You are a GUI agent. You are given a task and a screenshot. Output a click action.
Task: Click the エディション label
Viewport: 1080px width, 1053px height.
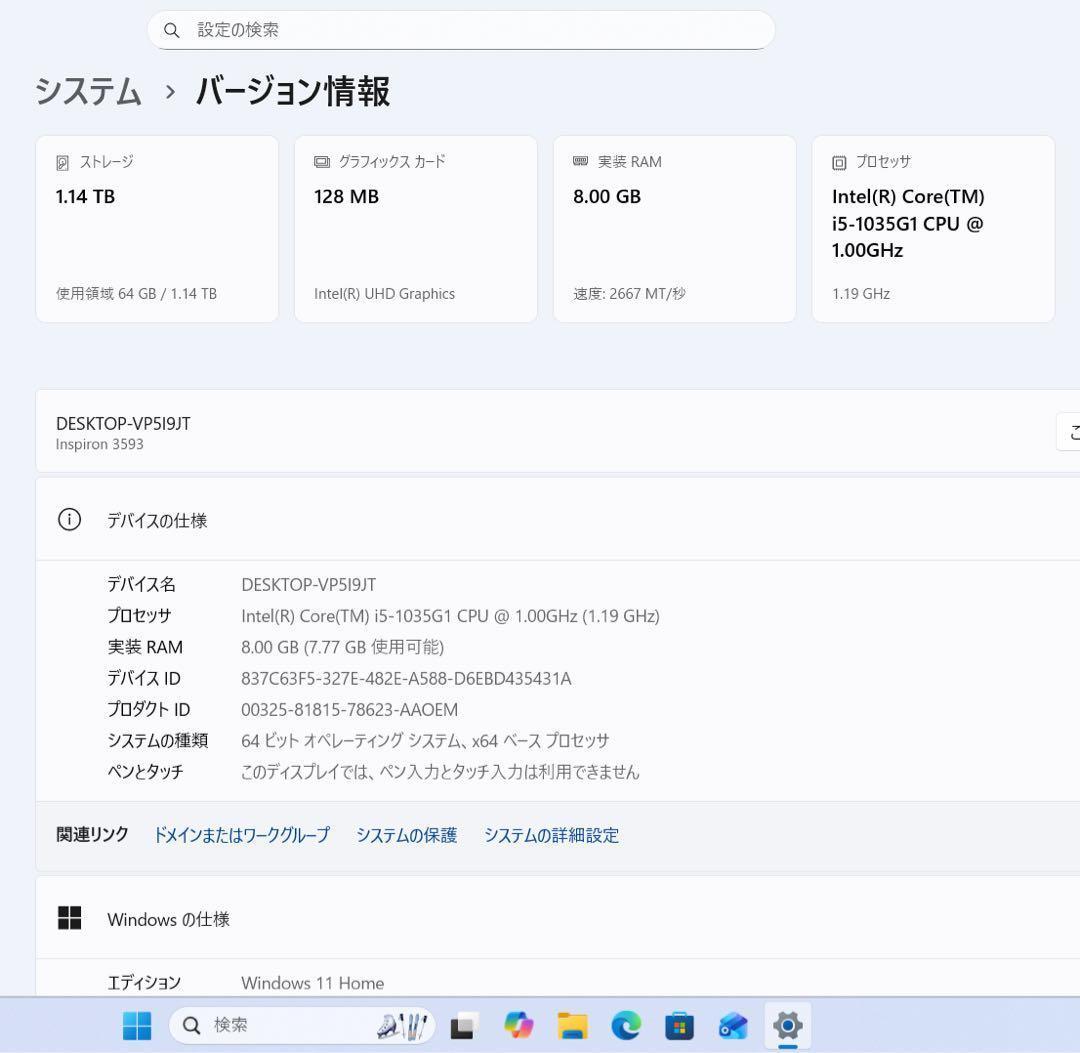point(144,983)
